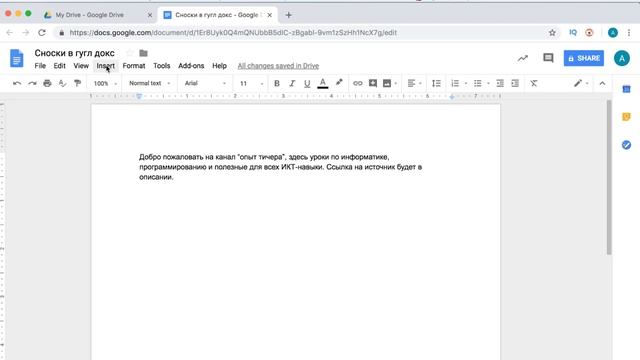Screen dimensions: 640x360
Task: Open line spacing options
Action: [436, 83]
